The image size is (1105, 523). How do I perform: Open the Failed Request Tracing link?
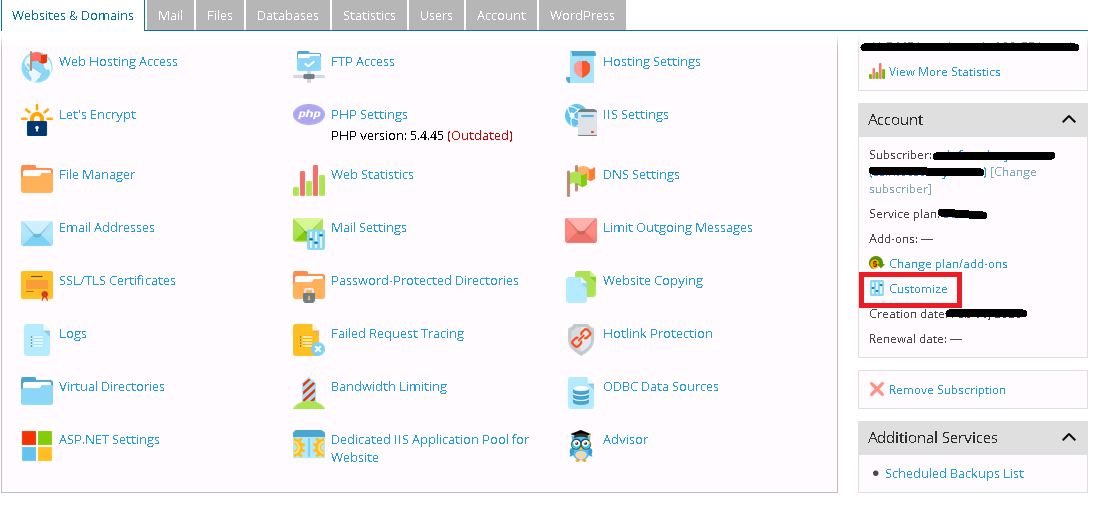[397, 333]
